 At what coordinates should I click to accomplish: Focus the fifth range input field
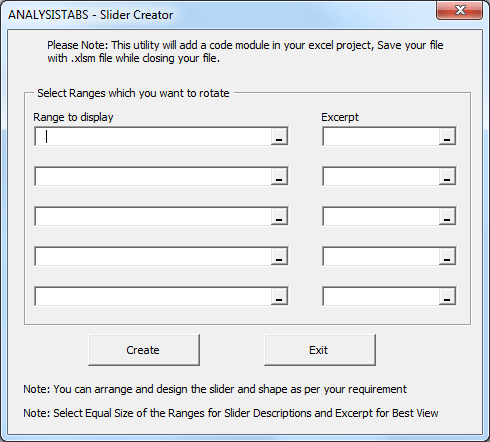[153, 296]
